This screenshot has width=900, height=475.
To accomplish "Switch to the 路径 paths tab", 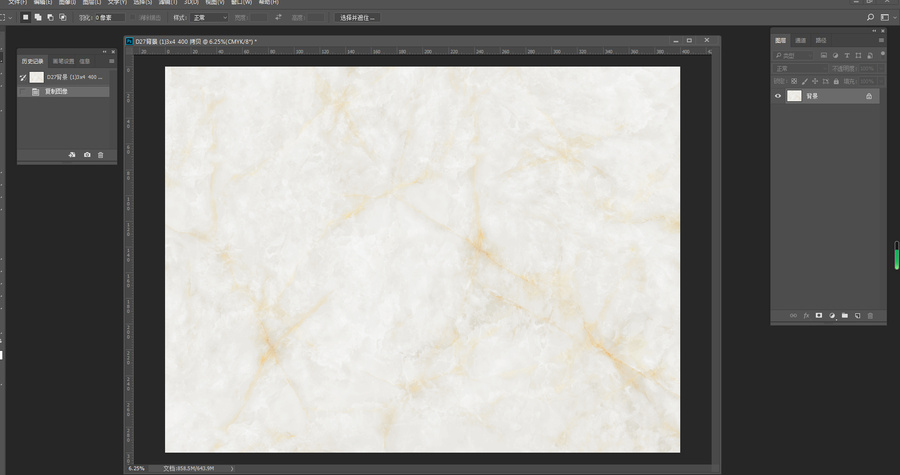I will (821, 41).
